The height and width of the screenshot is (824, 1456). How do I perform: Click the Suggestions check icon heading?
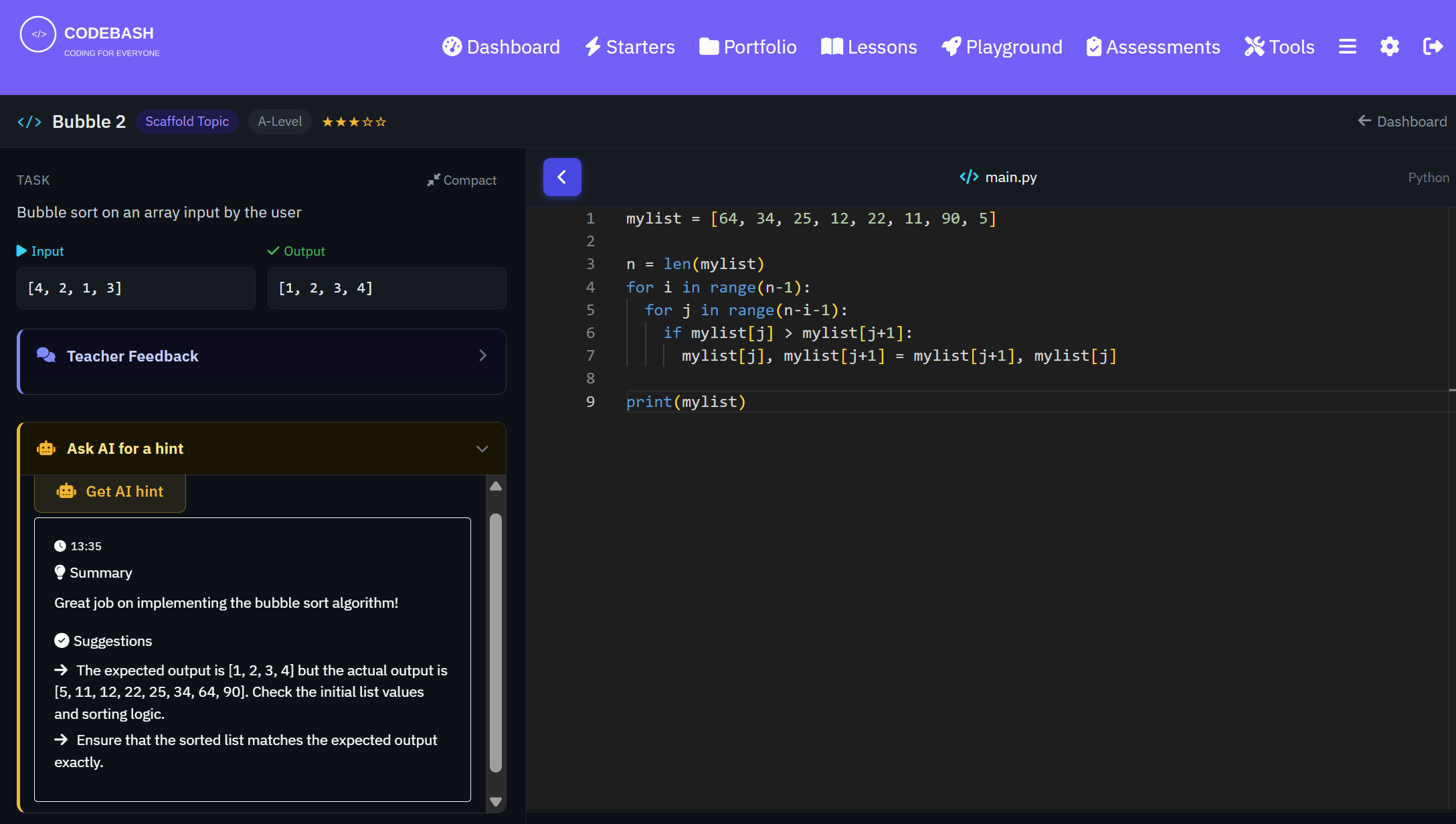pyautogui.click(x=103, y=641)
